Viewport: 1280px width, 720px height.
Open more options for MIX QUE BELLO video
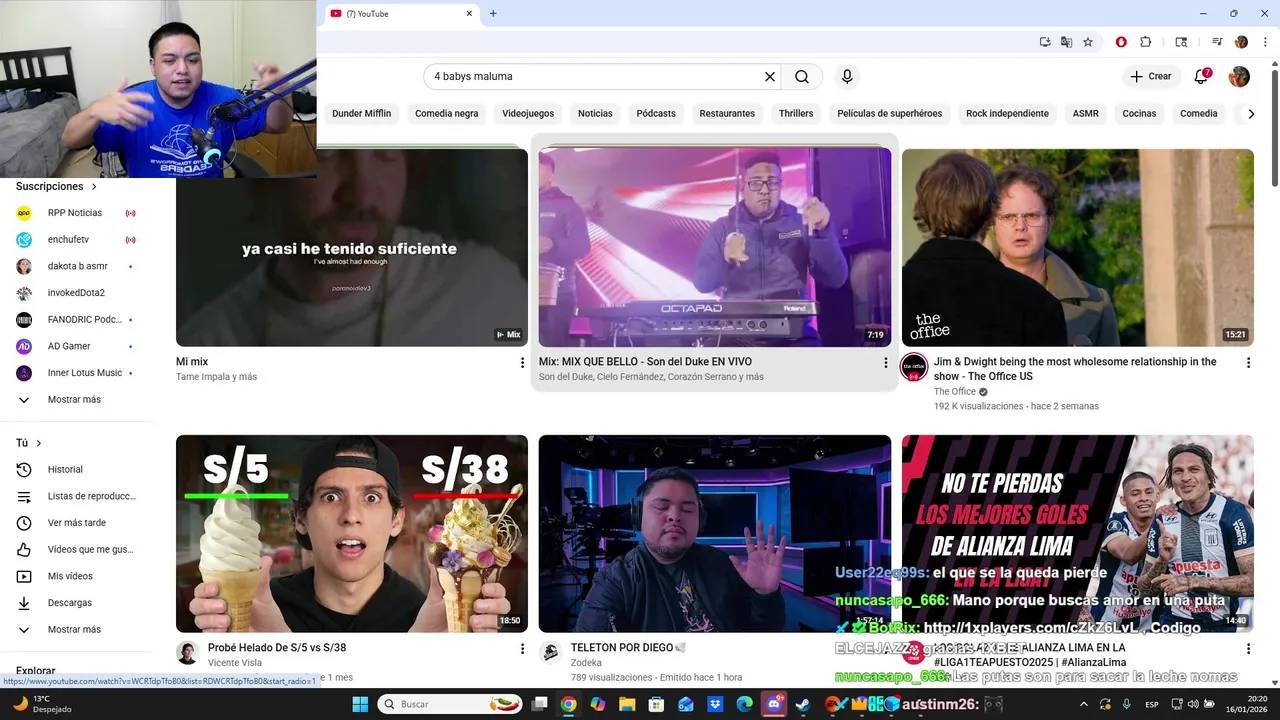[885, 363]
